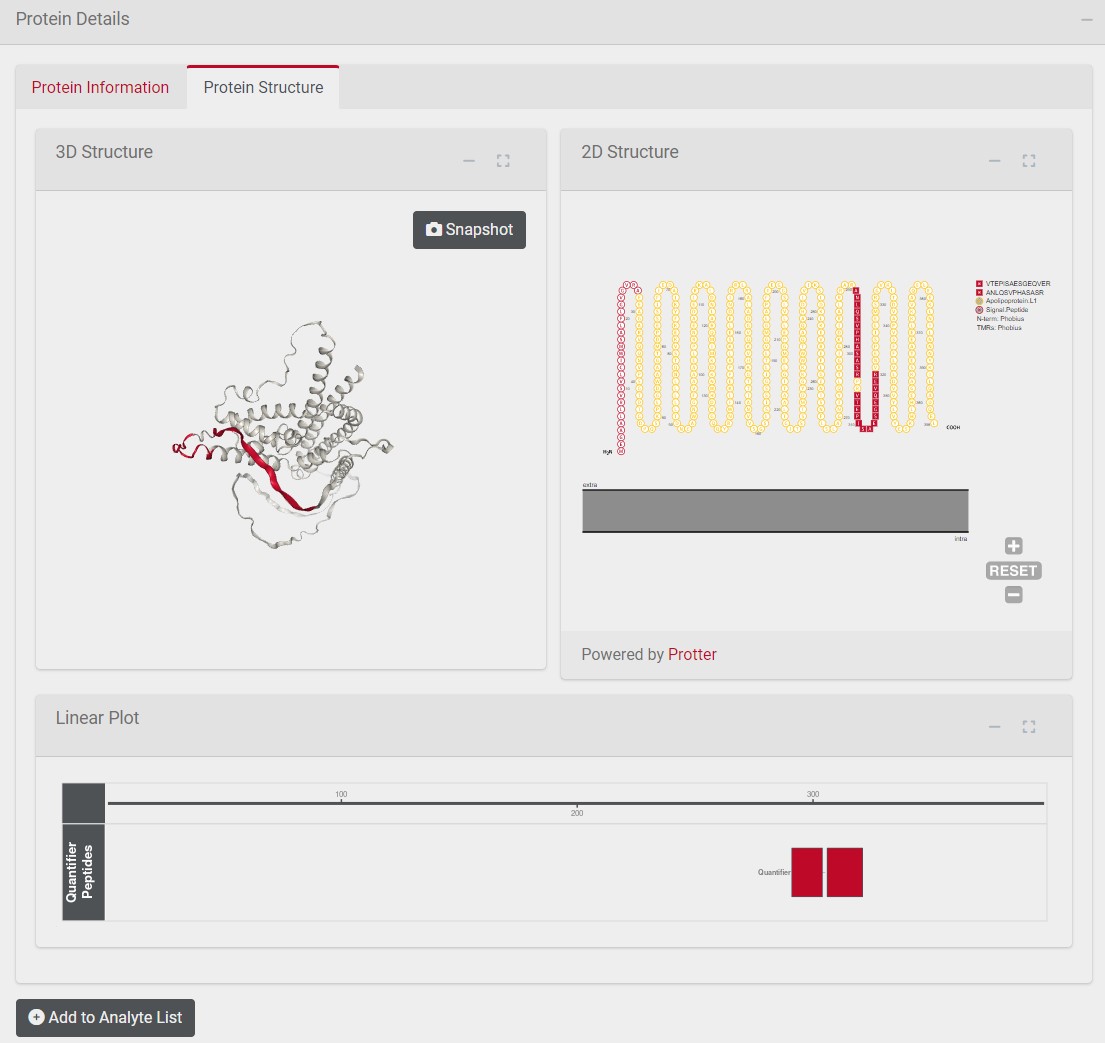1105x1043 pixels.
Task: Open the Protter website link
Action: (x=692, y=654)
